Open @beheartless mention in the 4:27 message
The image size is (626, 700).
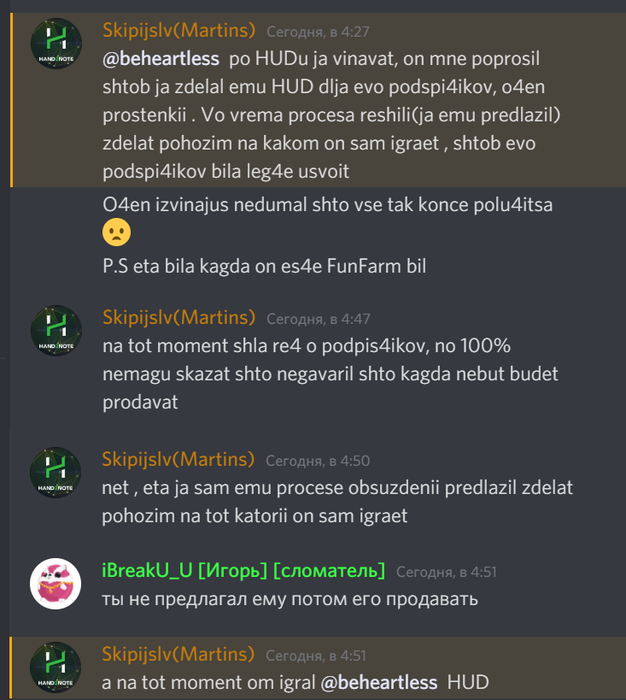click(x=161, y=59)
